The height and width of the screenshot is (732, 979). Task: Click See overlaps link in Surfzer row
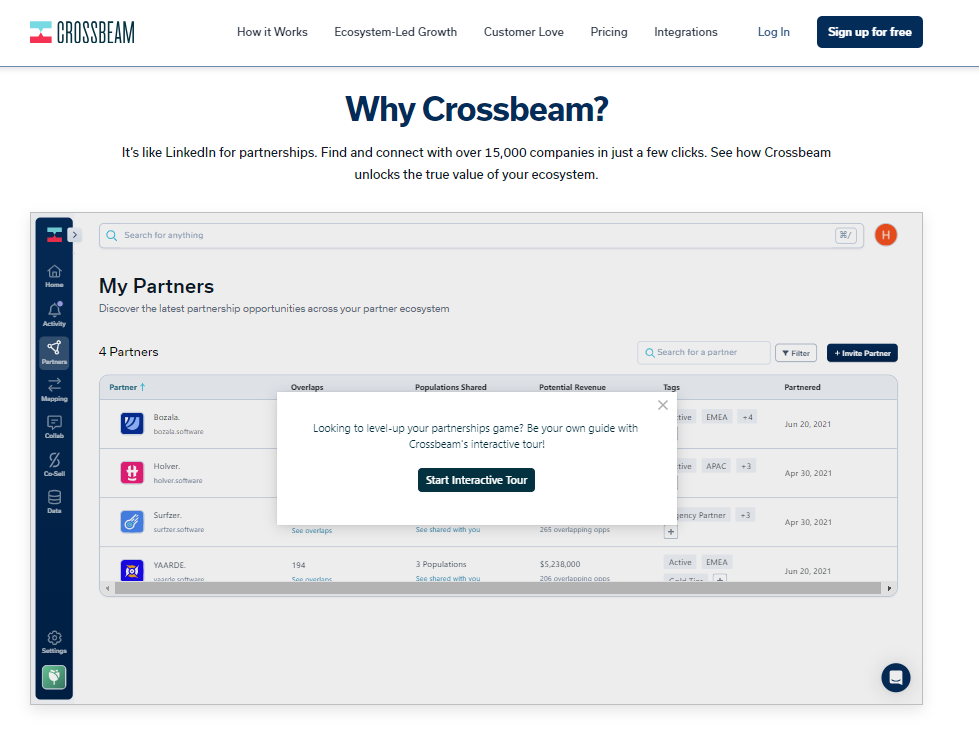coord(312,530)
